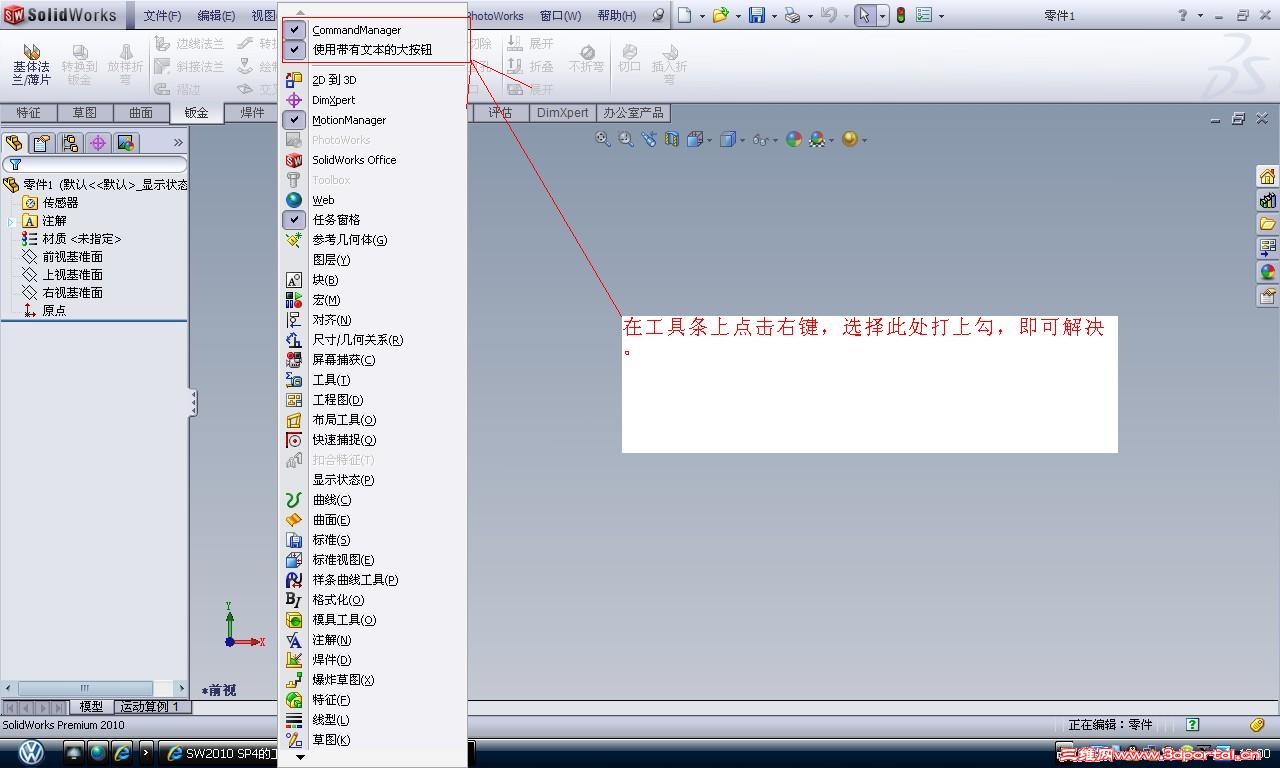Toggle the CommandManager checkbox in menu
Screen dimensions: 1280x768
(x=294, y=30)
